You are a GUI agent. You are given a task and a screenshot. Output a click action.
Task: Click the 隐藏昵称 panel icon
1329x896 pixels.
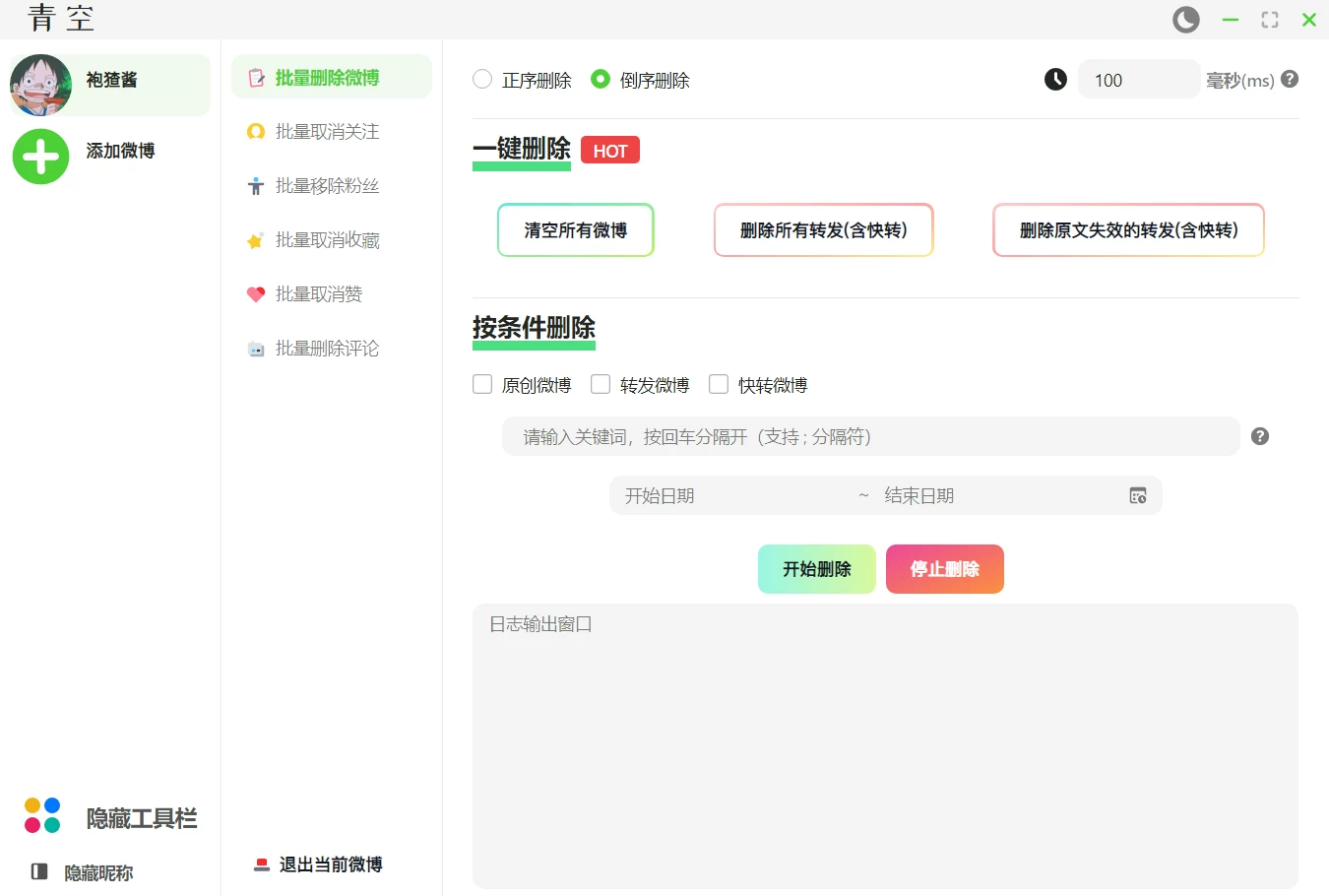coord(39,871)
